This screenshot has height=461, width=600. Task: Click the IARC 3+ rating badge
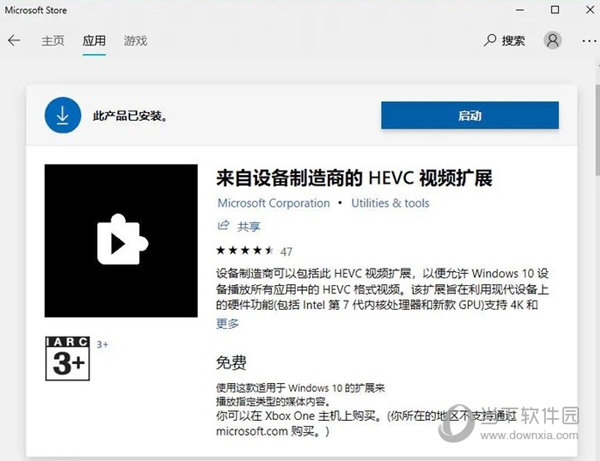pos(67,358)
